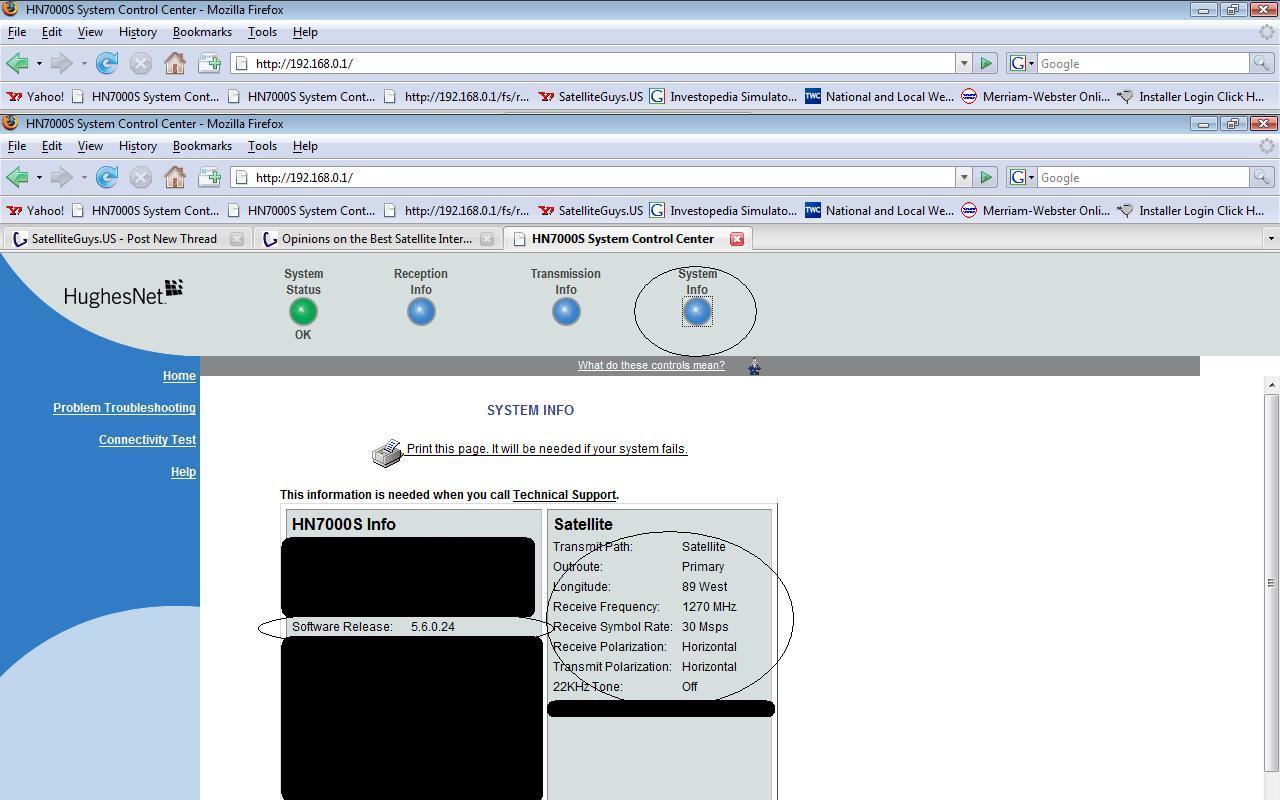Go back in the background Firefox window
This screenshot has height=800, width=1280.
tap(17, 63)
